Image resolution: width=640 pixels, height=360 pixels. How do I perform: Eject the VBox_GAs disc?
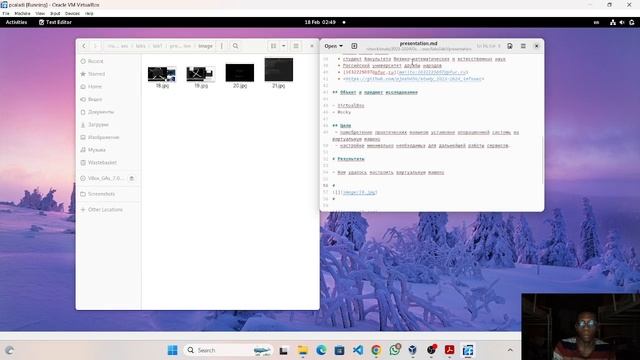click(131, 178)
